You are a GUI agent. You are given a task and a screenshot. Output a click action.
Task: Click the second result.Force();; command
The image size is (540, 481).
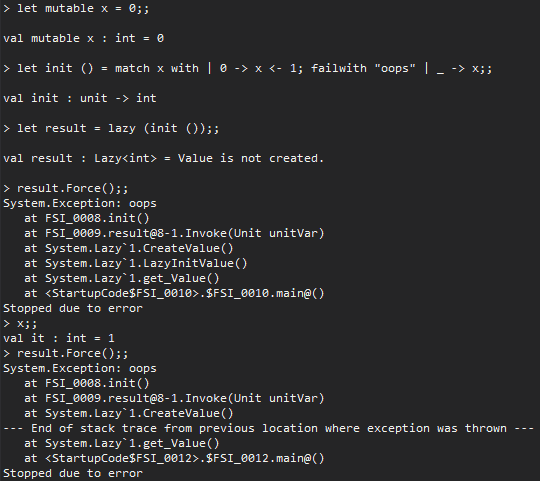66,353
